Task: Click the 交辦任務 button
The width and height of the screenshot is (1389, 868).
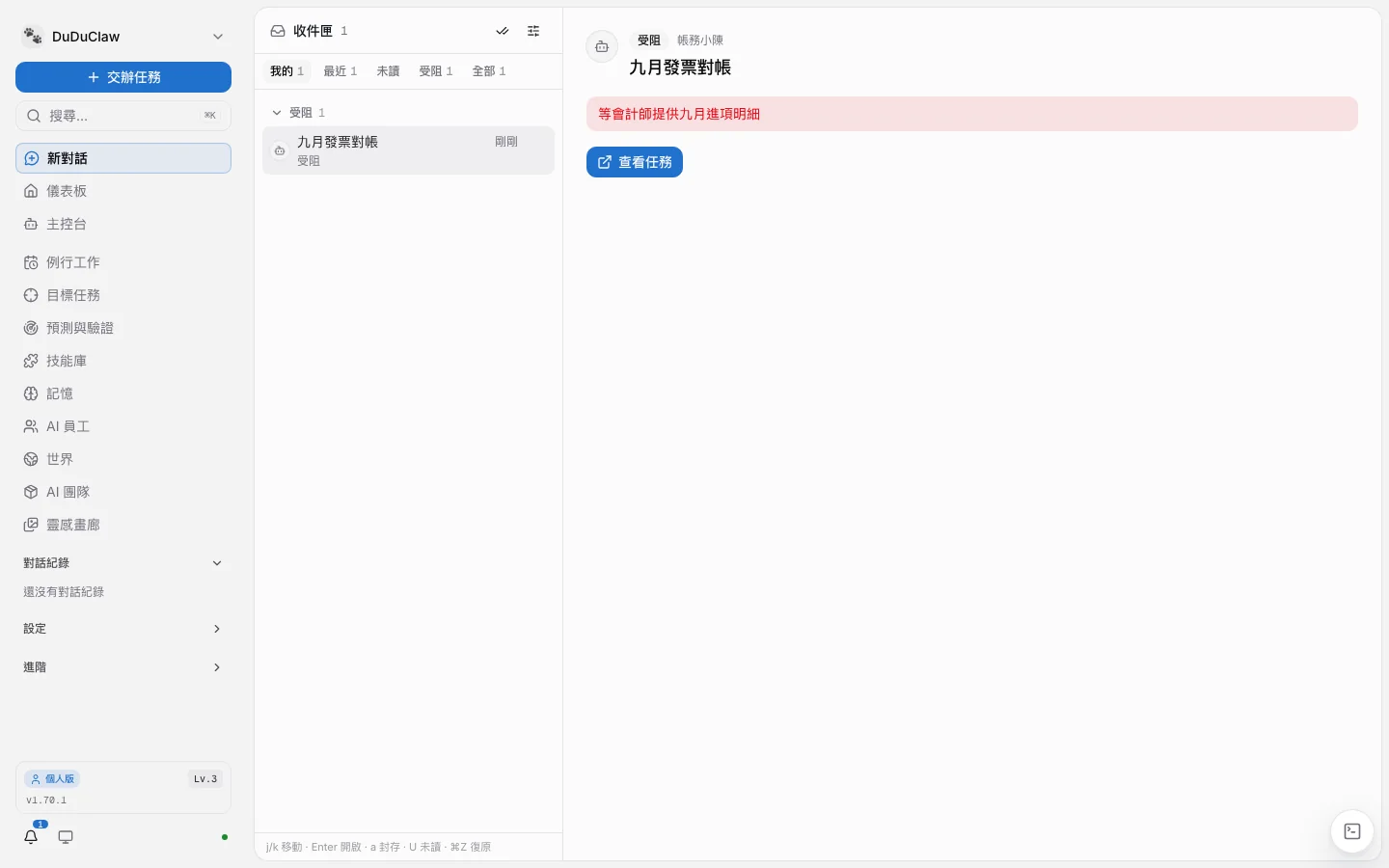Action: coord(123,77)
